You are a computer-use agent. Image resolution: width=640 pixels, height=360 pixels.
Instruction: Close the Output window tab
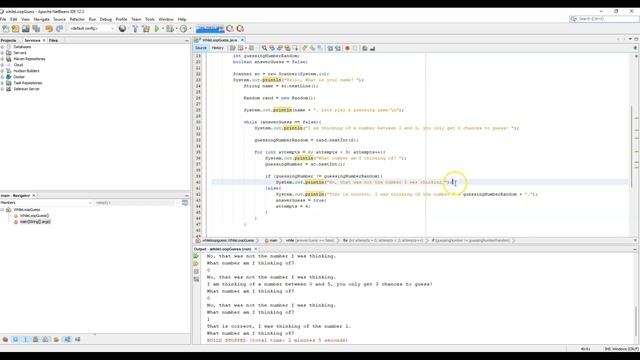click(256, 249)
